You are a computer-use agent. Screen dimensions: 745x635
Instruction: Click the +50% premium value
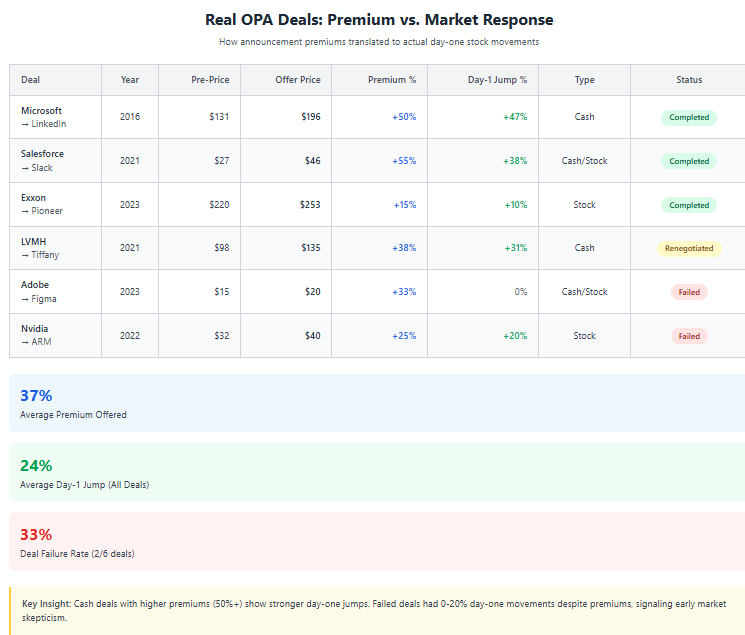click(404, 117)
